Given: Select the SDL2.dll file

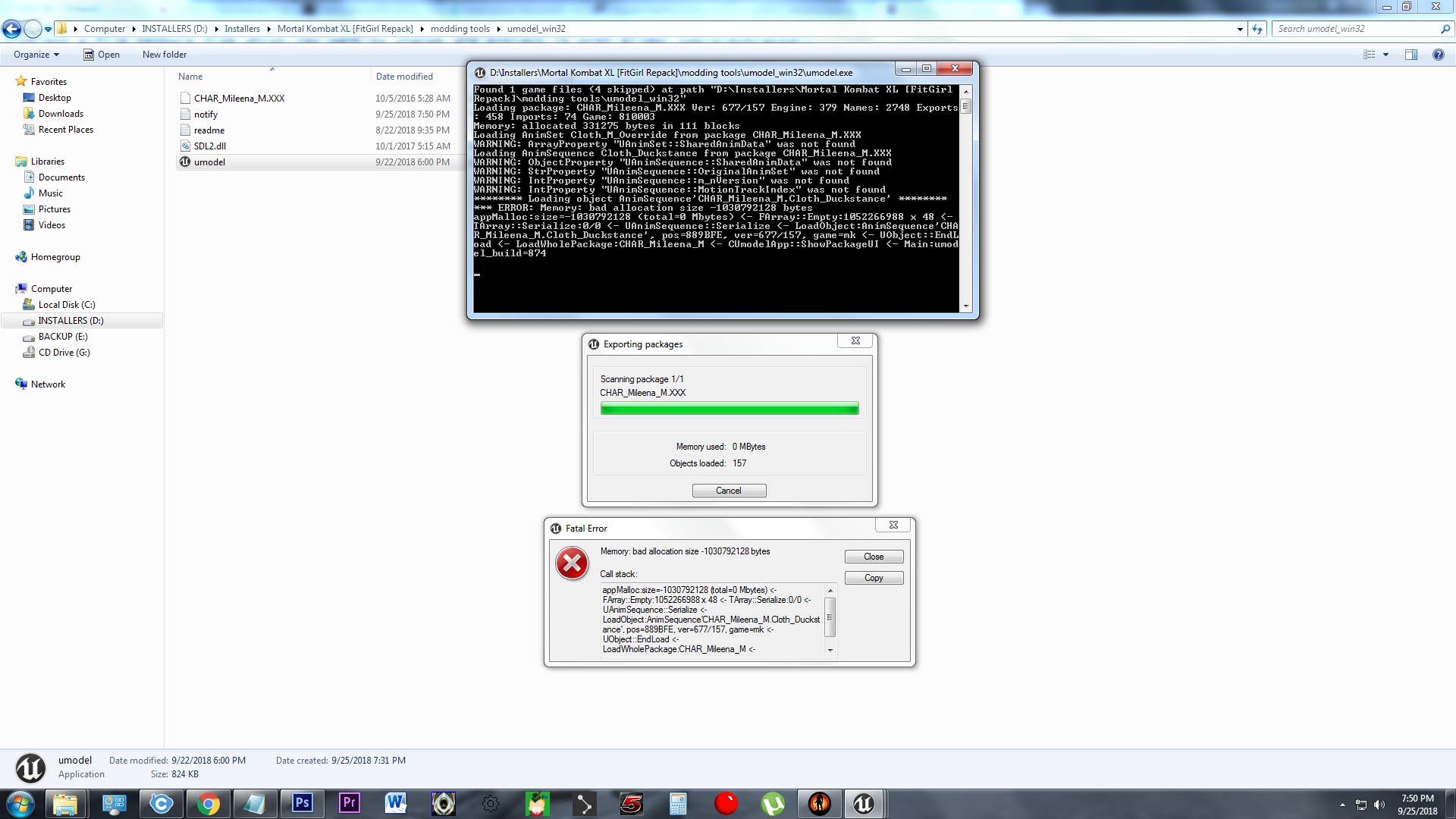Looking at the screenshot, I should pyautogui.click(x=209, y=146).
